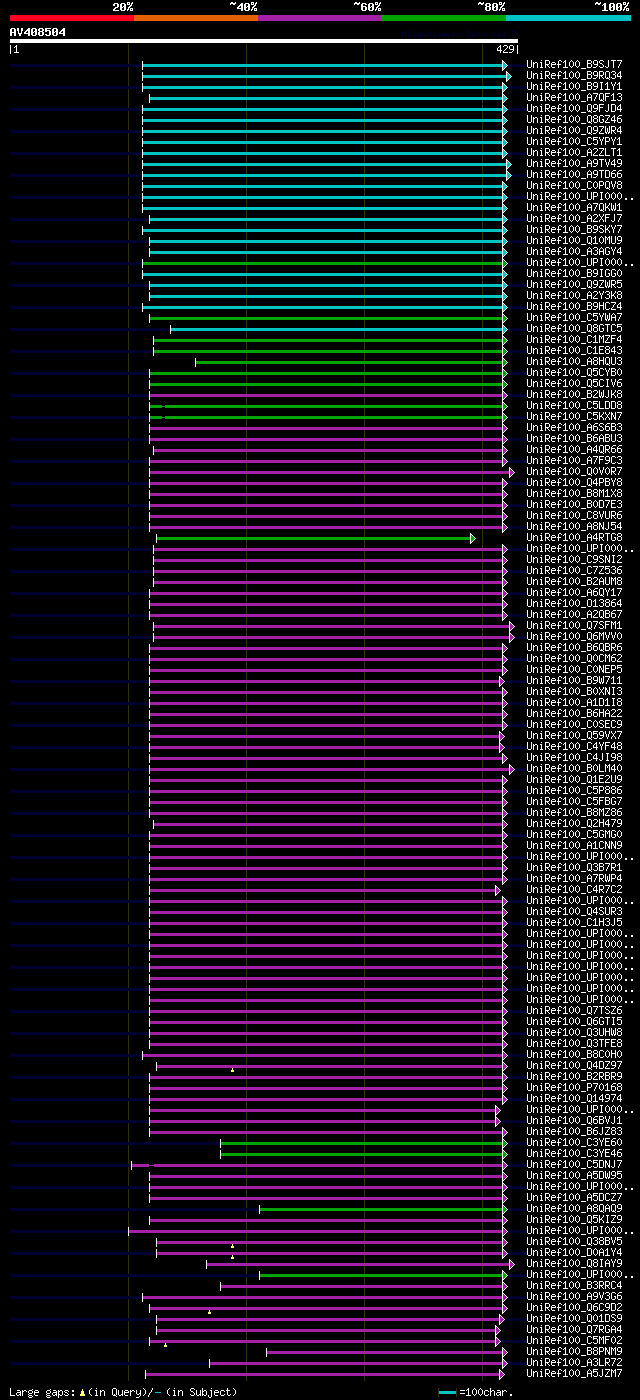Select label UniRef100_C5LDD8
640x1400 pixels.
[574, 405]
